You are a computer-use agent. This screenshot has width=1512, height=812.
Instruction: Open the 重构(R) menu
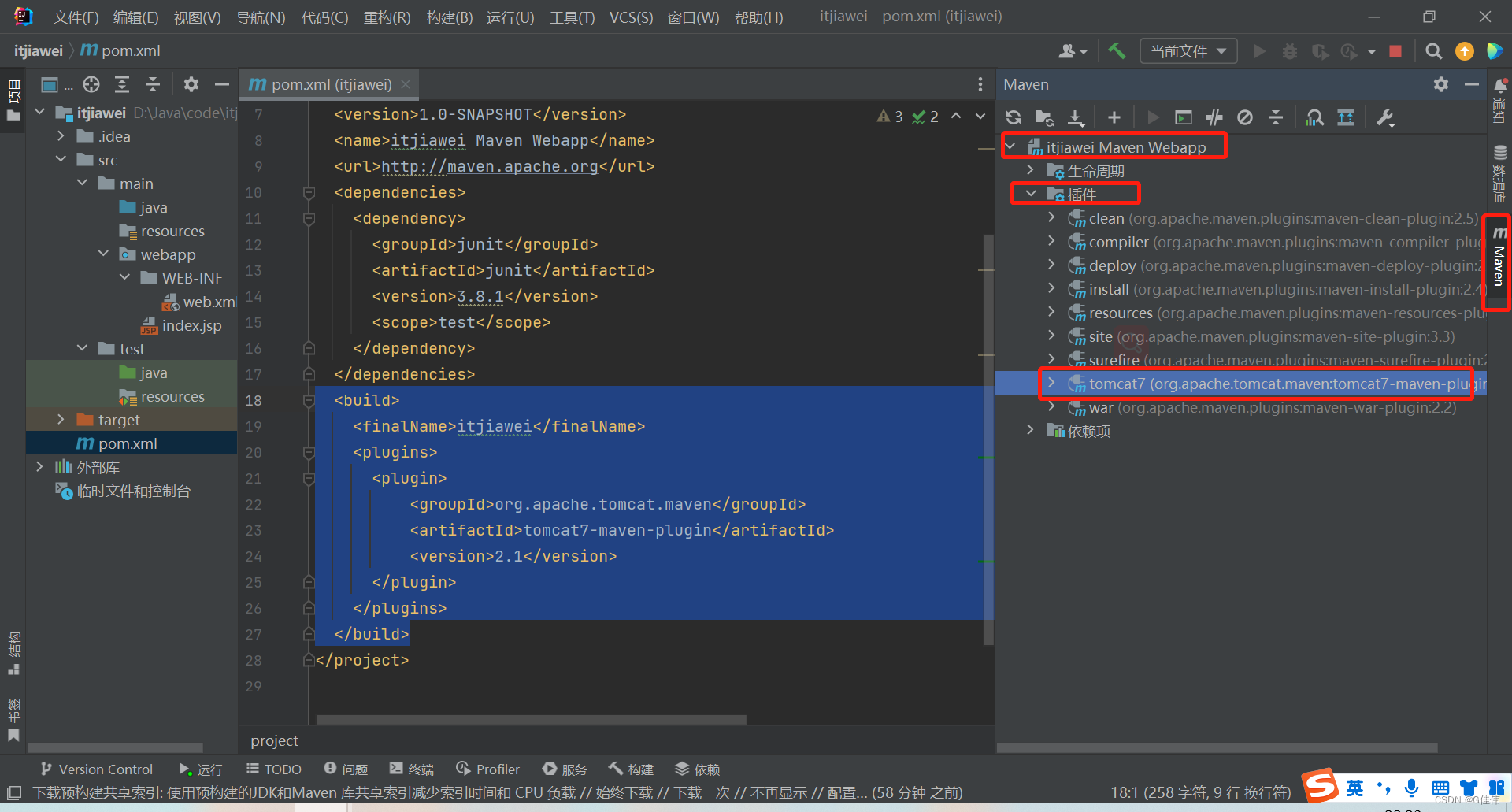coord(387,17)
